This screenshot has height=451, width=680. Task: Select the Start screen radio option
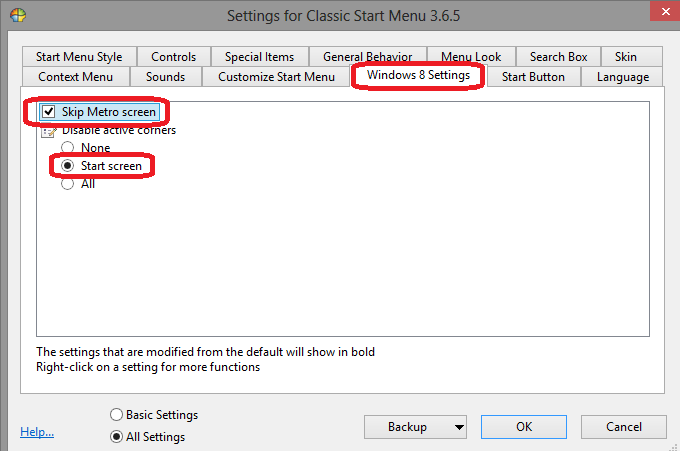[68, 166]
